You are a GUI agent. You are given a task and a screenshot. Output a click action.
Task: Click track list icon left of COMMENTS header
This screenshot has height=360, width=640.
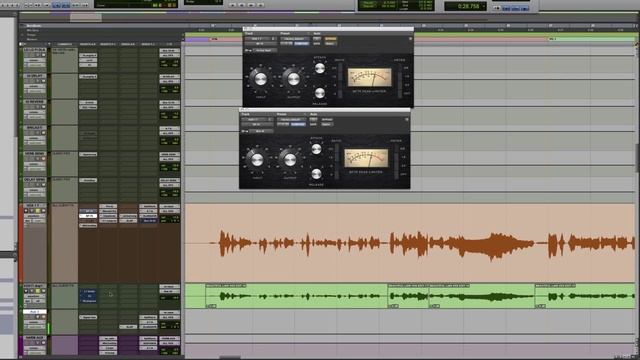22,44
